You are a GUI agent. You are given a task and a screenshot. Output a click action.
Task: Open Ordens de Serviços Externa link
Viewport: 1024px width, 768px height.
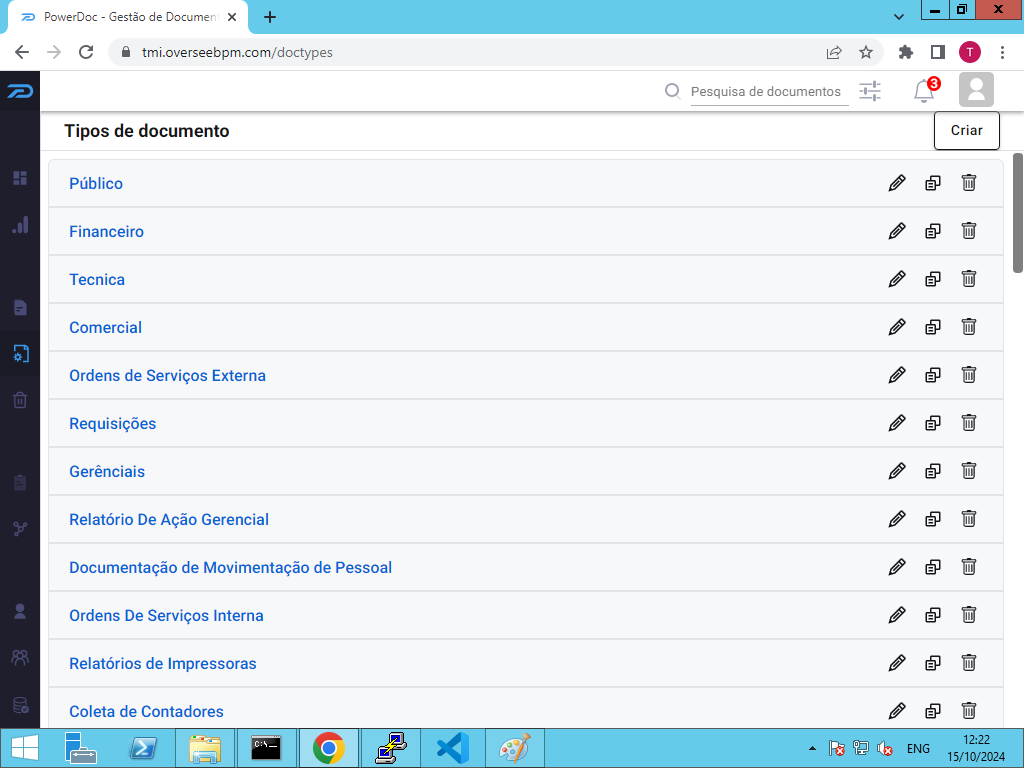click(167, 376)
